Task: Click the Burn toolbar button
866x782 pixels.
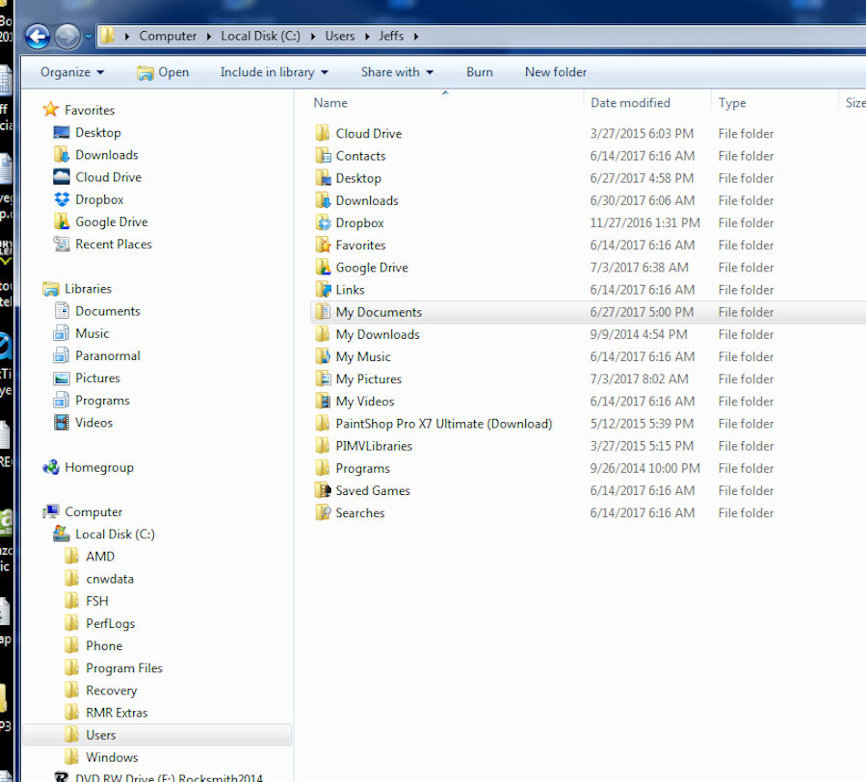Action: (x=479, y=72)
